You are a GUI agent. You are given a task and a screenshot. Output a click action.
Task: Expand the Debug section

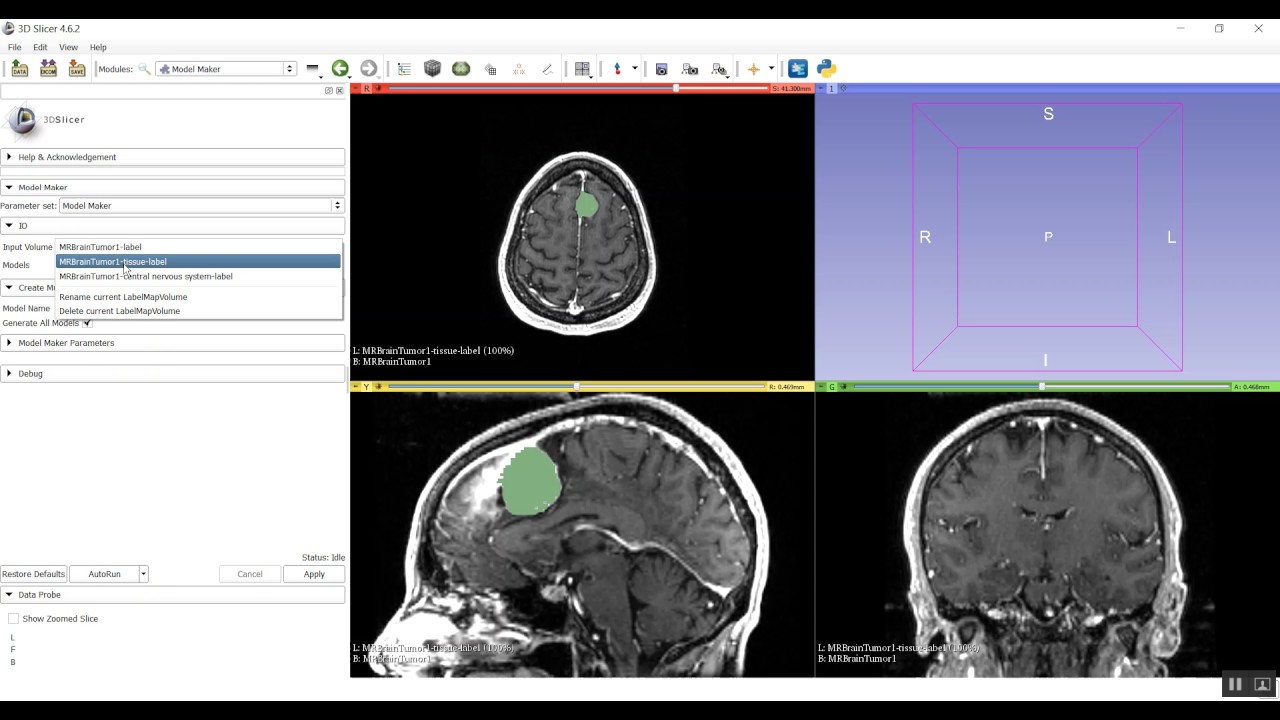click(172, 374)
